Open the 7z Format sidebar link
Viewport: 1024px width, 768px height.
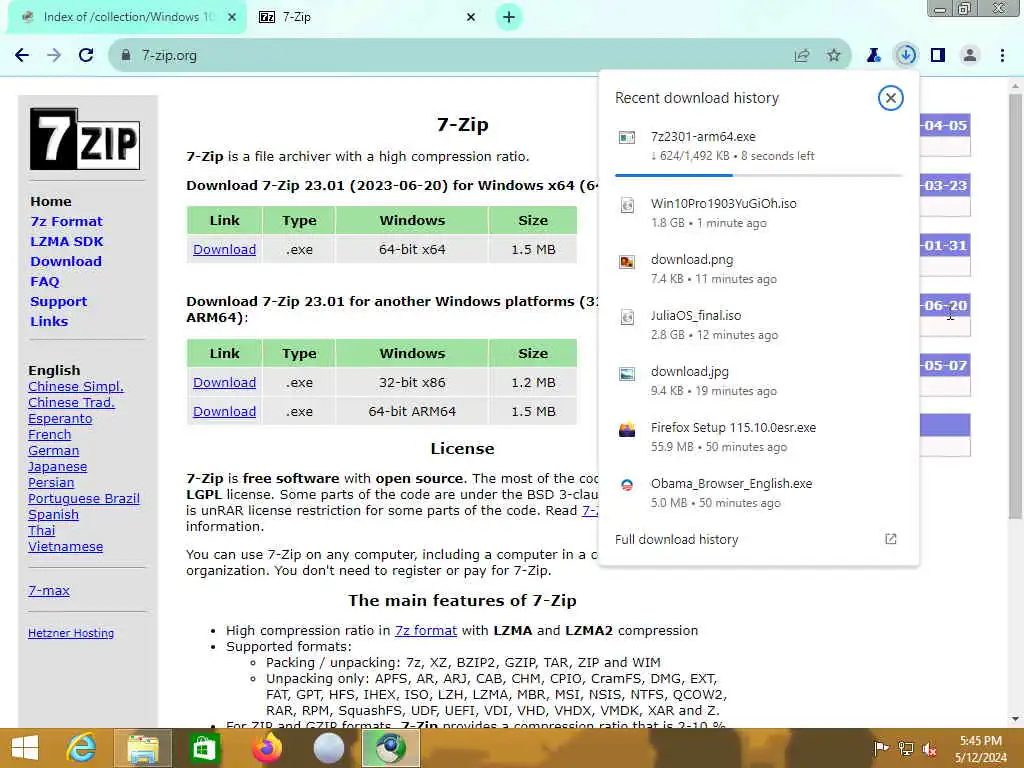[x=67, y=221]
